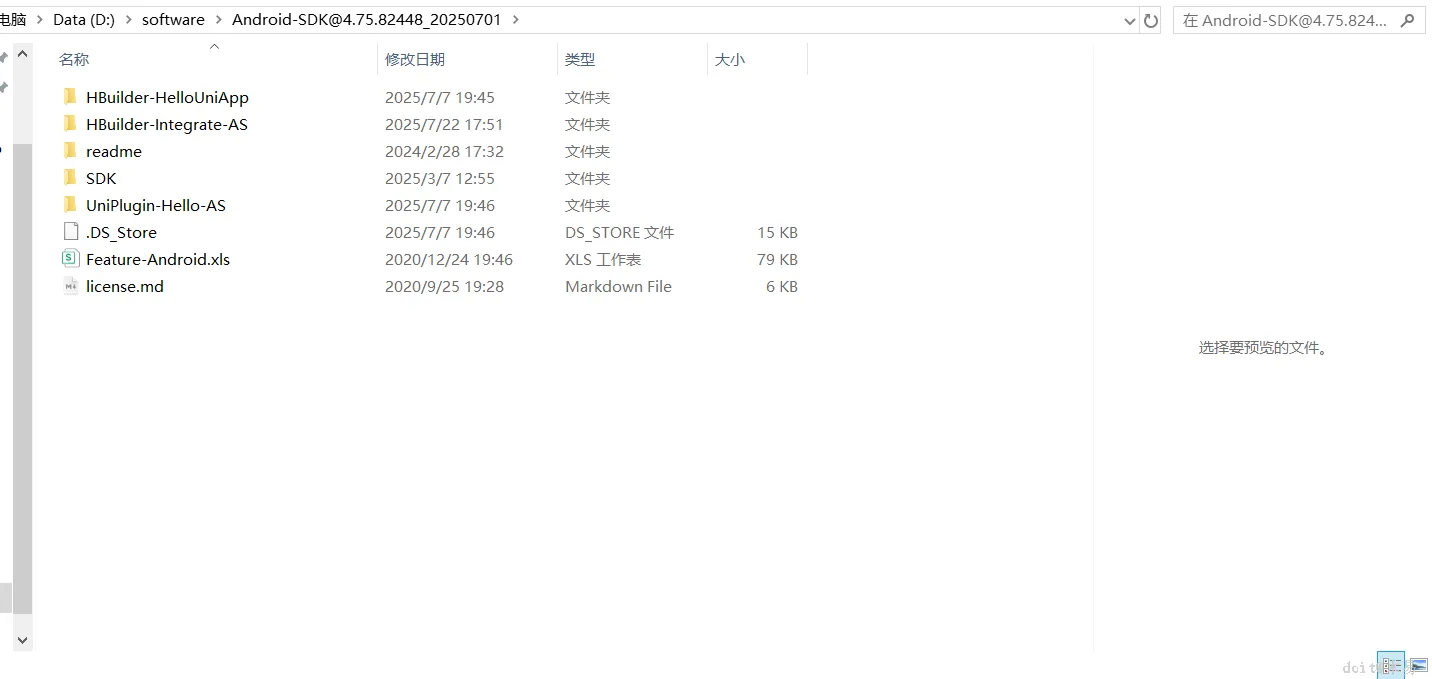Select the HBuilder-HelloUniApp folder name
The height and width of the screenshot is (679, 1432).
167,97
